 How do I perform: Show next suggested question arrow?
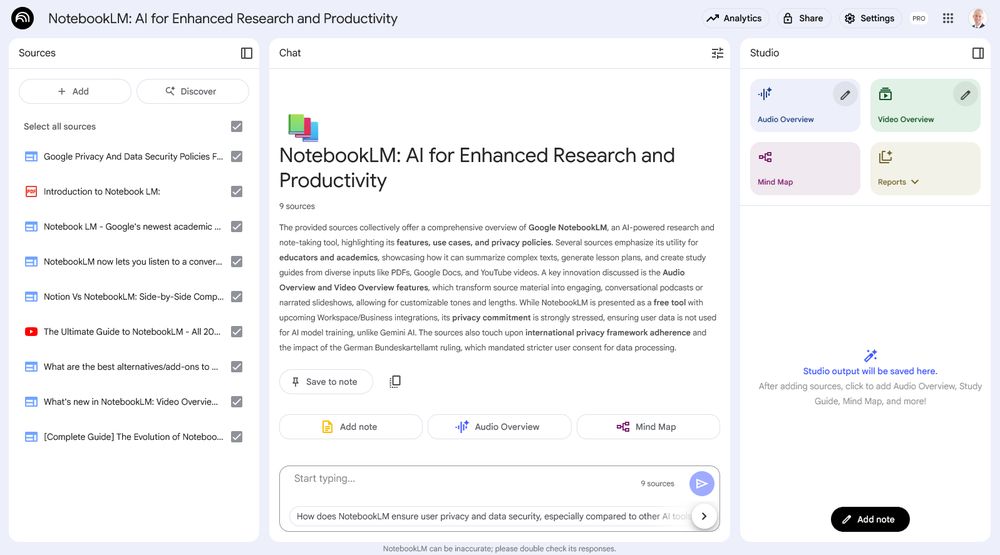tap(703, 516)
